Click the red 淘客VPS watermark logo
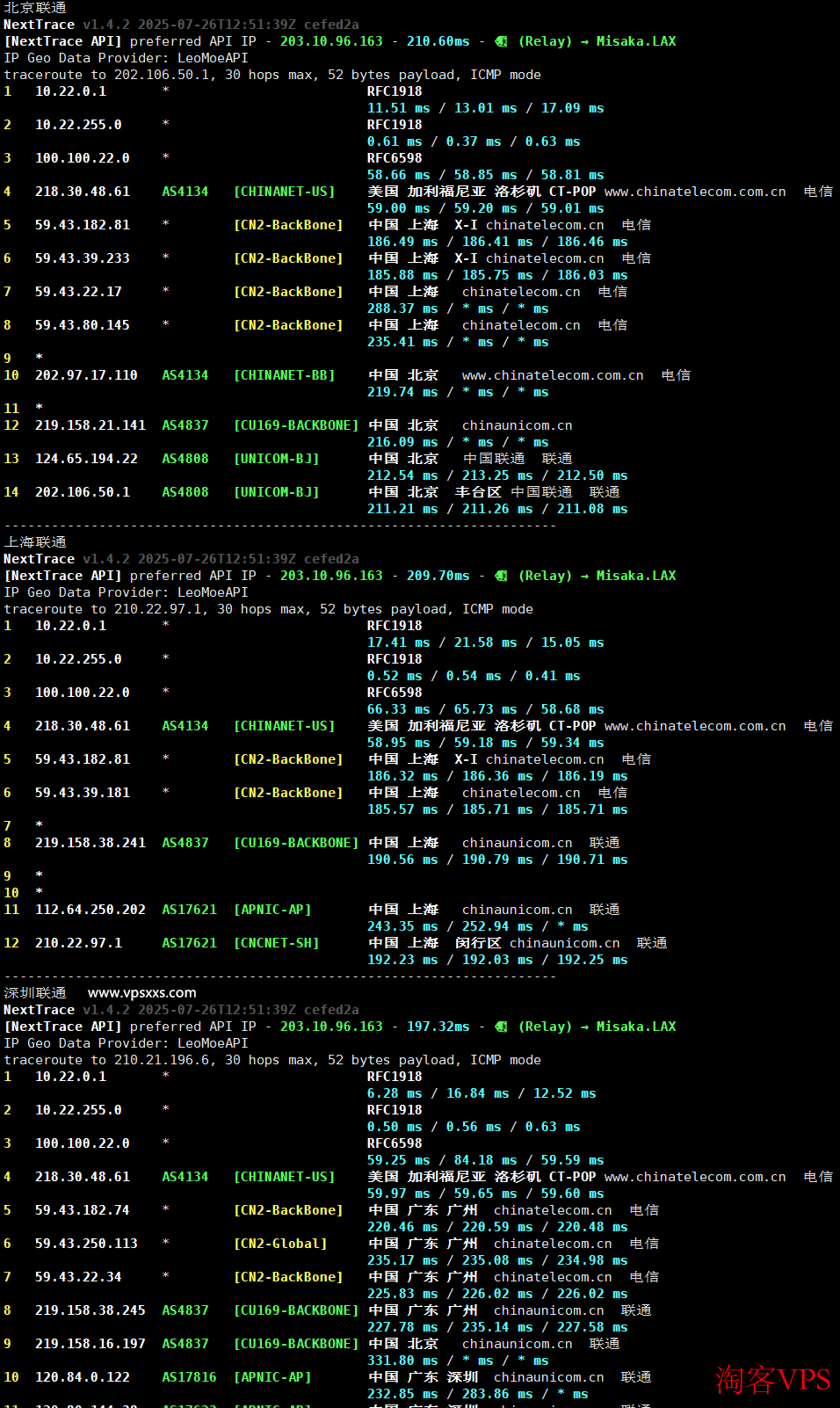 (x=772, y=1379)
